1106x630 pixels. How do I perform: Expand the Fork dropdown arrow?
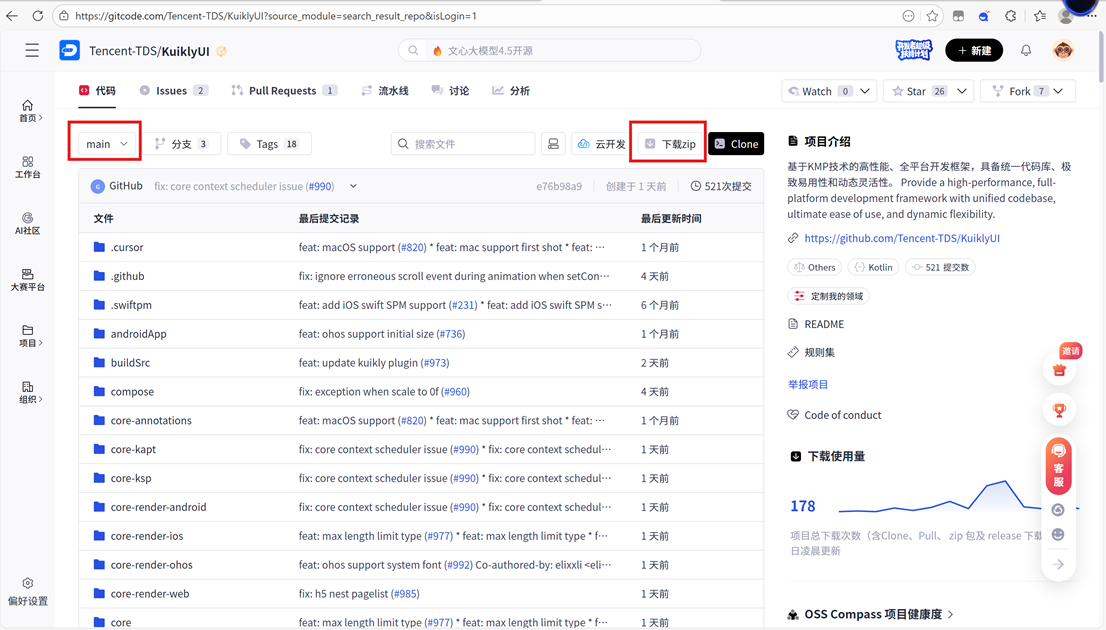coord(1058,91)
